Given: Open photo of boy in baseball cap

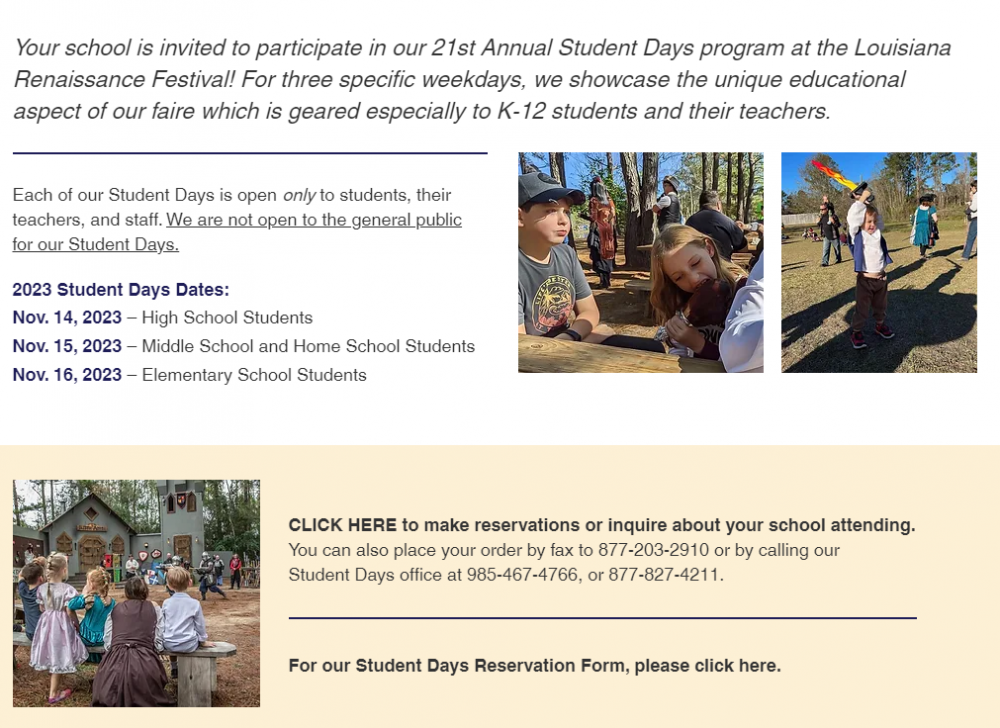Looking at the screenshot, I should 640,262.
